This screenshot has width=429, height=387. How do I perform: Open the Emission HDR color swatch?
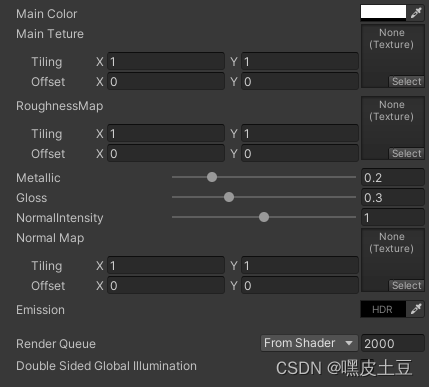pyautogui.click(x=383, y=309)
